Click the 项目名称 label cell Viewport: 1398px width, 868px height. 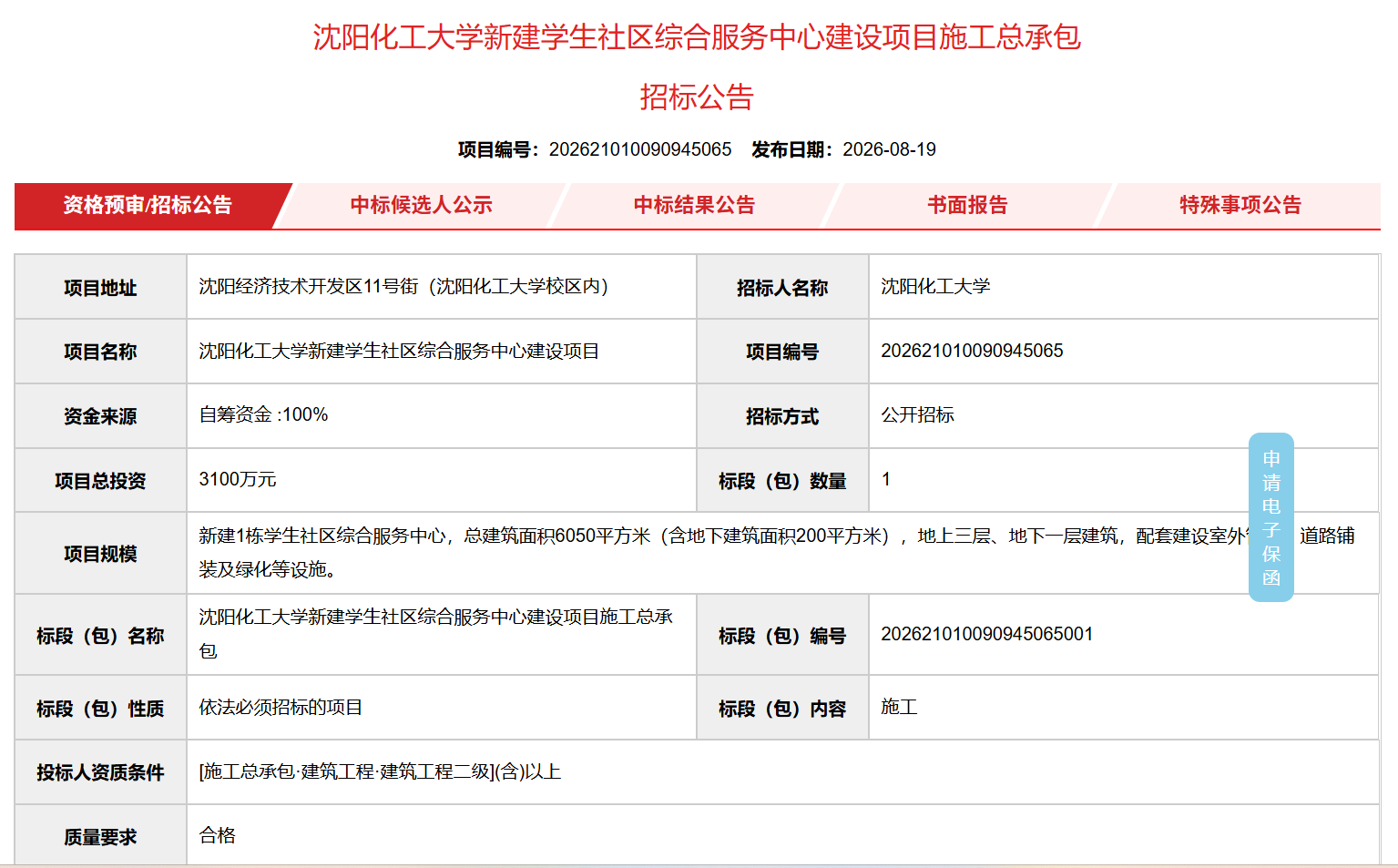(x=100, y=352)
